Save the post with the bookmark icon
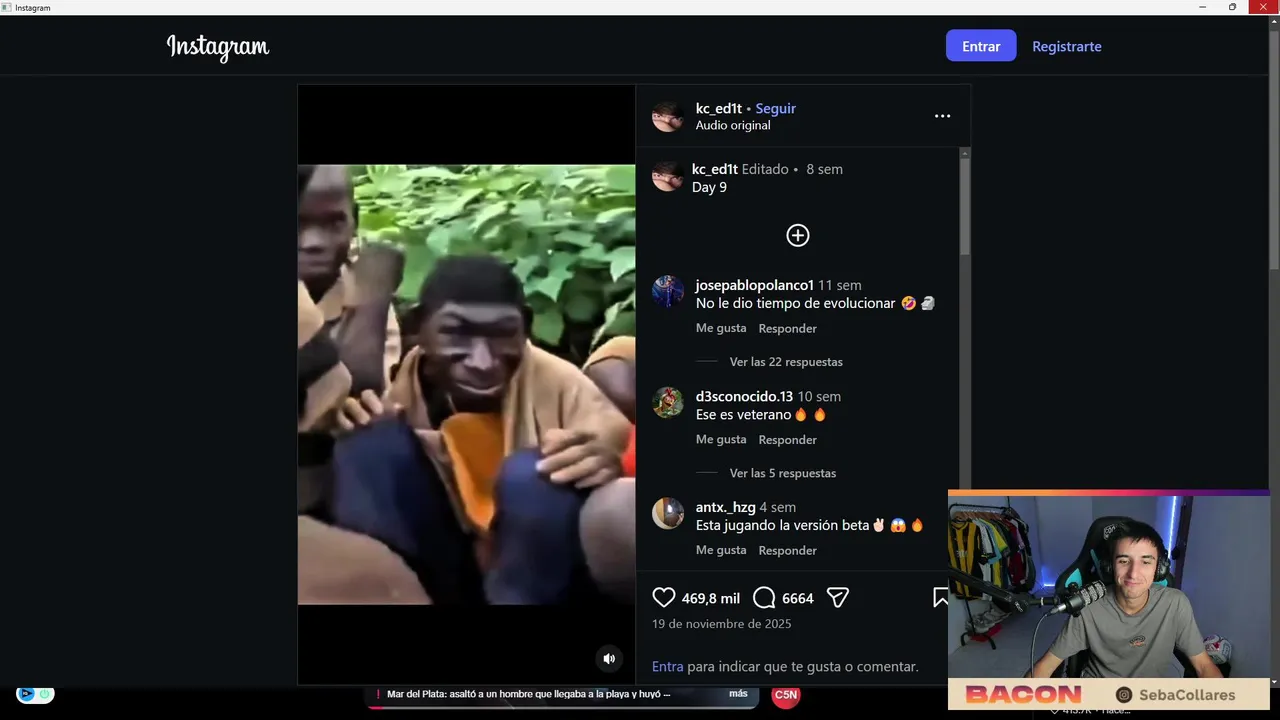This screenshot has width=1280, height=720. point(940,598)
